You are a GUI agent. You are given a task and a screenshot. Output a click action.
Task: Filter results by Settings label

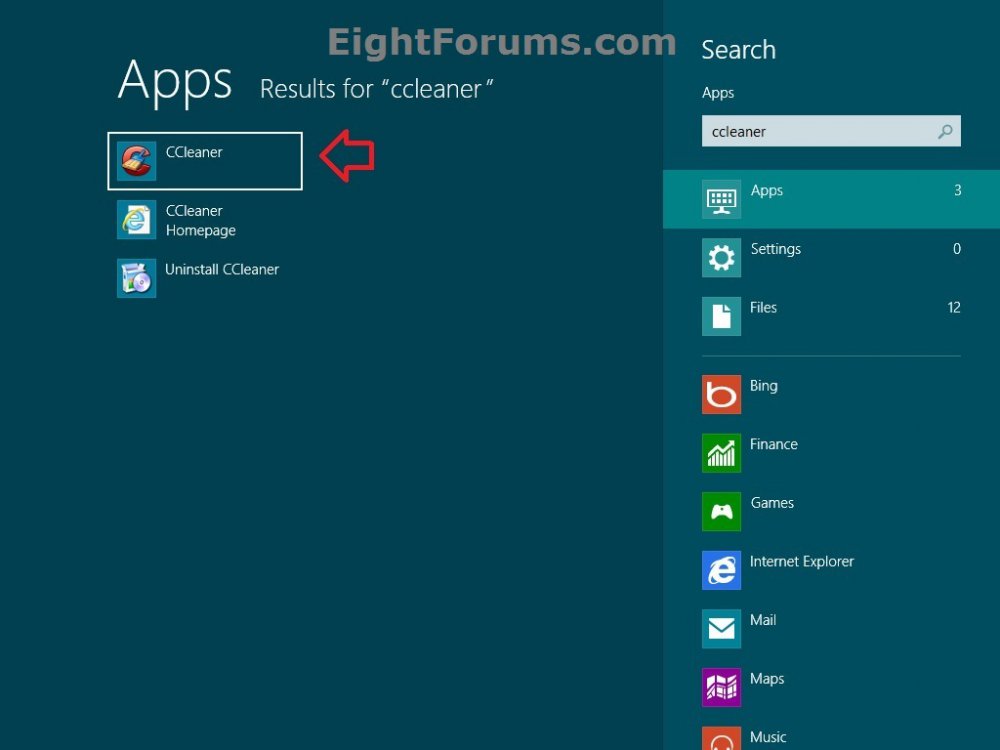tap(776, 249)
